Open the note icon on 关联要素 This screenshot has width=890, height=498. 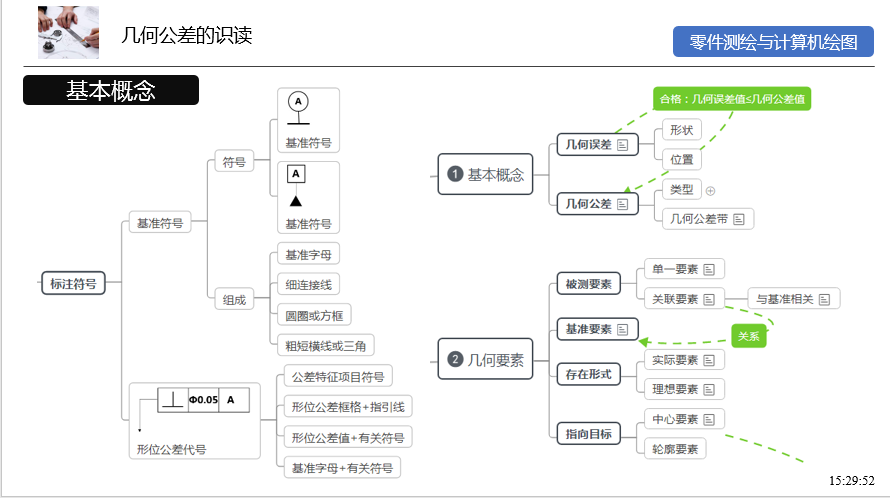pyautogui.click(x=709, y=299)
